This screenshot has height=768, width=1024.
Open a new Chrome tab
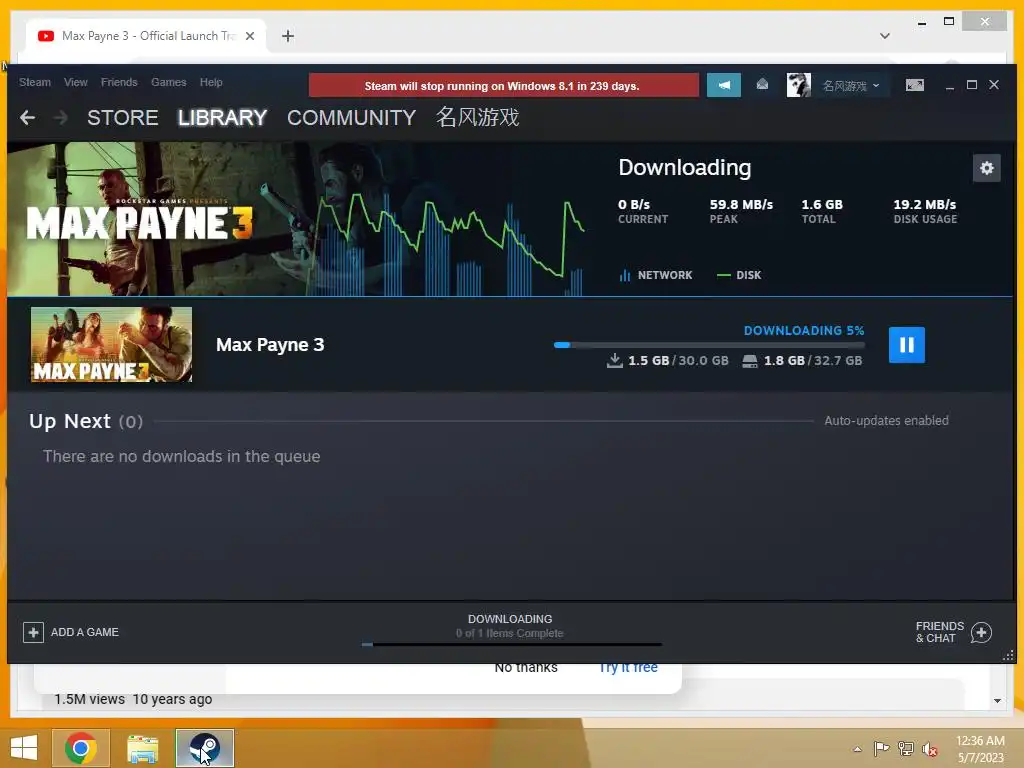[x=288, y=36]
